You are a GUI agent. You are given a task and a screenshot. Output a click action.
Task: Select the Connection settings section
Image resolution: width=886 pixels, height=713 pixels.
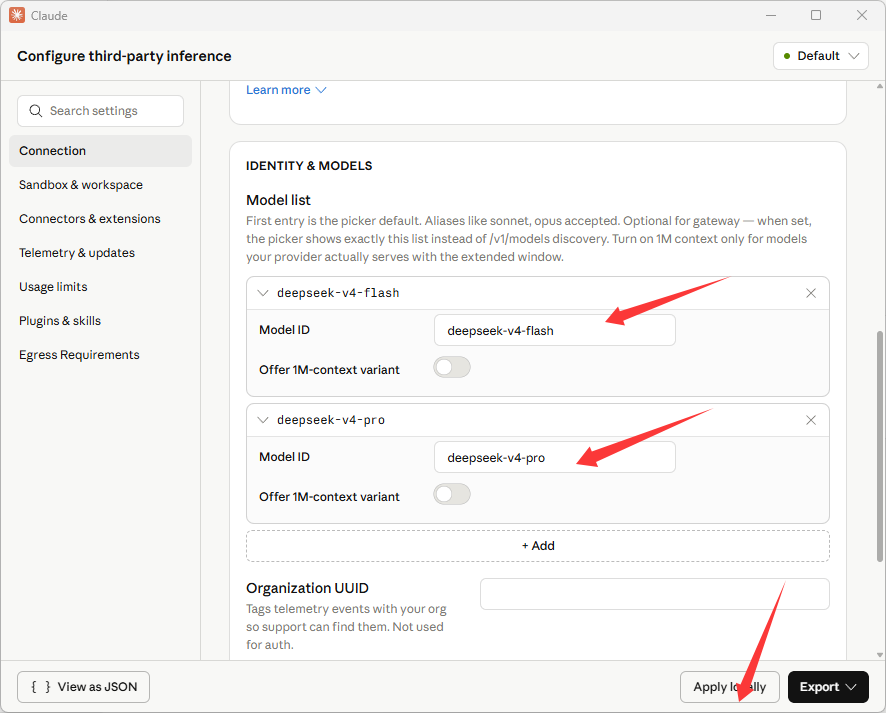[101, 151]
